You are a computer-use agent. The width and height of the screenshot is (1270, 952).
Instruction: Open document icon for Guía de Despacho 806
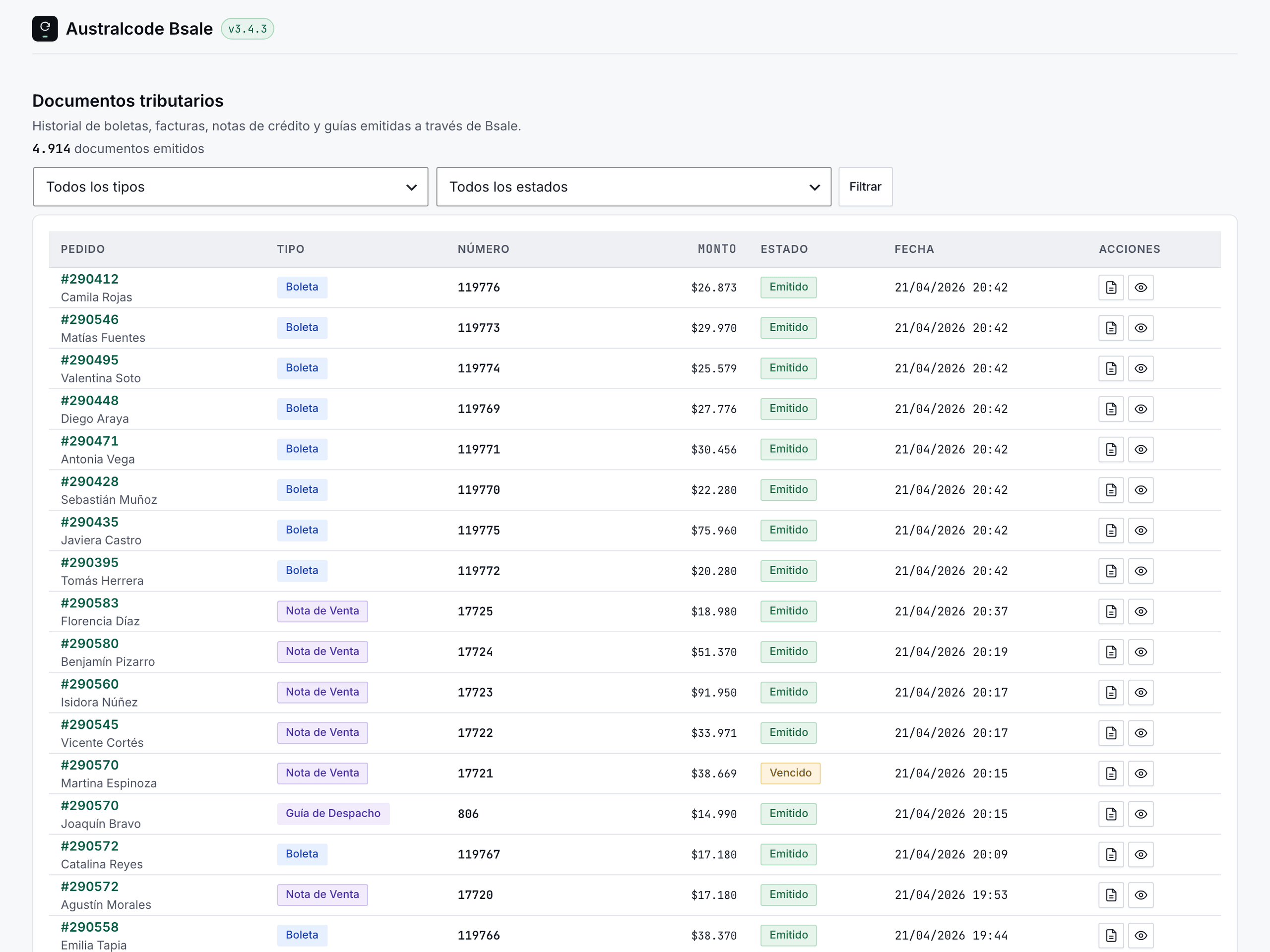click(x=1111, y=814)
